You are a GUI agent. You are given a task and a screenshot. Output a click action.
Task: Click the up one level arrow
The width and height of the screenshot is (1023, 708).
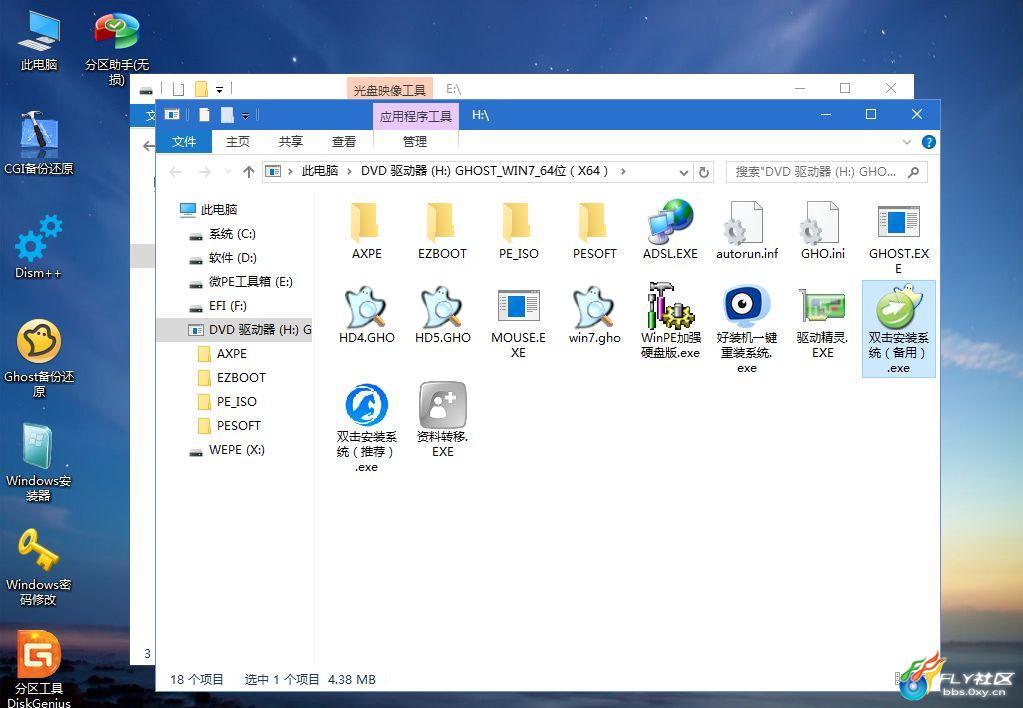(249, 172)
